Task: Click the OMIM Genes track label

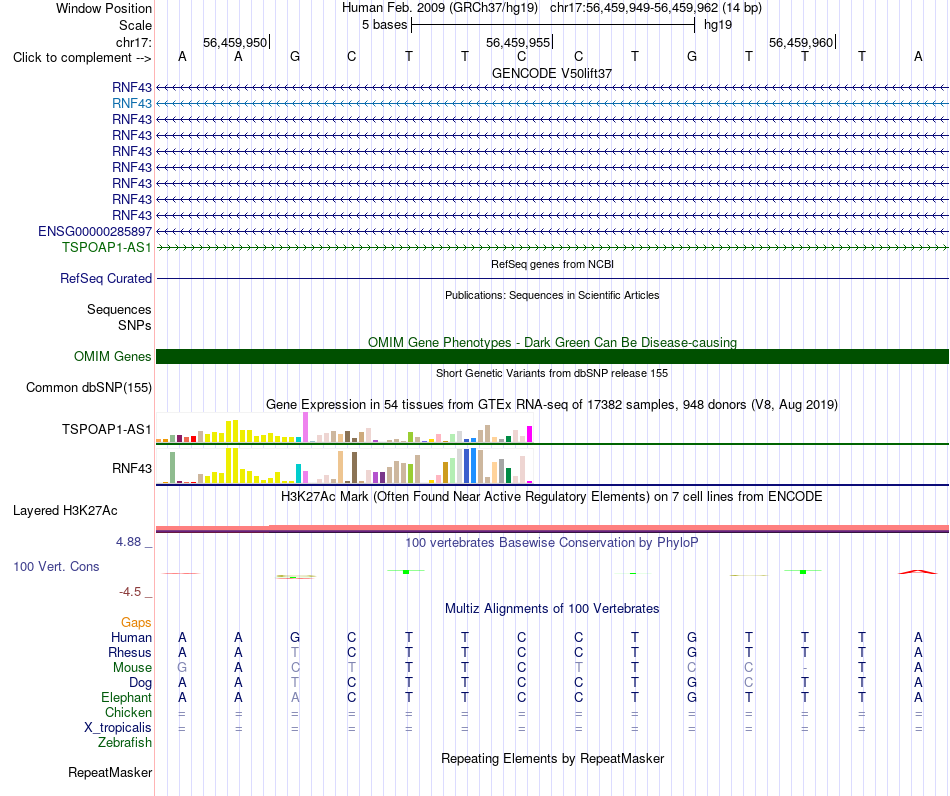Action: pos(112,356)
